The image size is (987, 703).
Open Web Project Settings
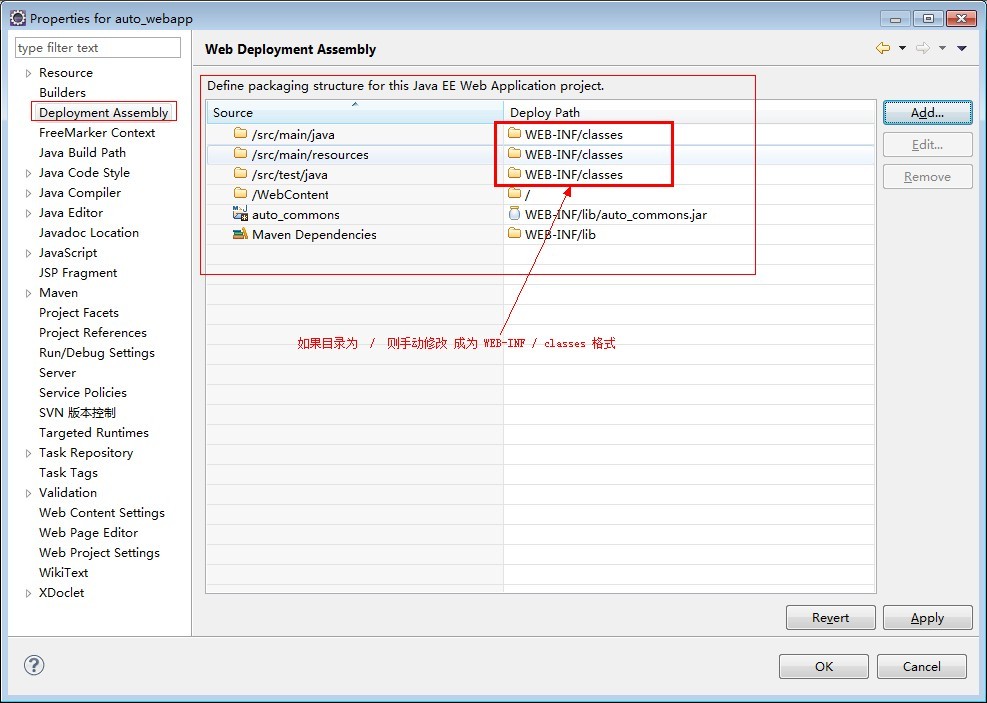(99, 553)
